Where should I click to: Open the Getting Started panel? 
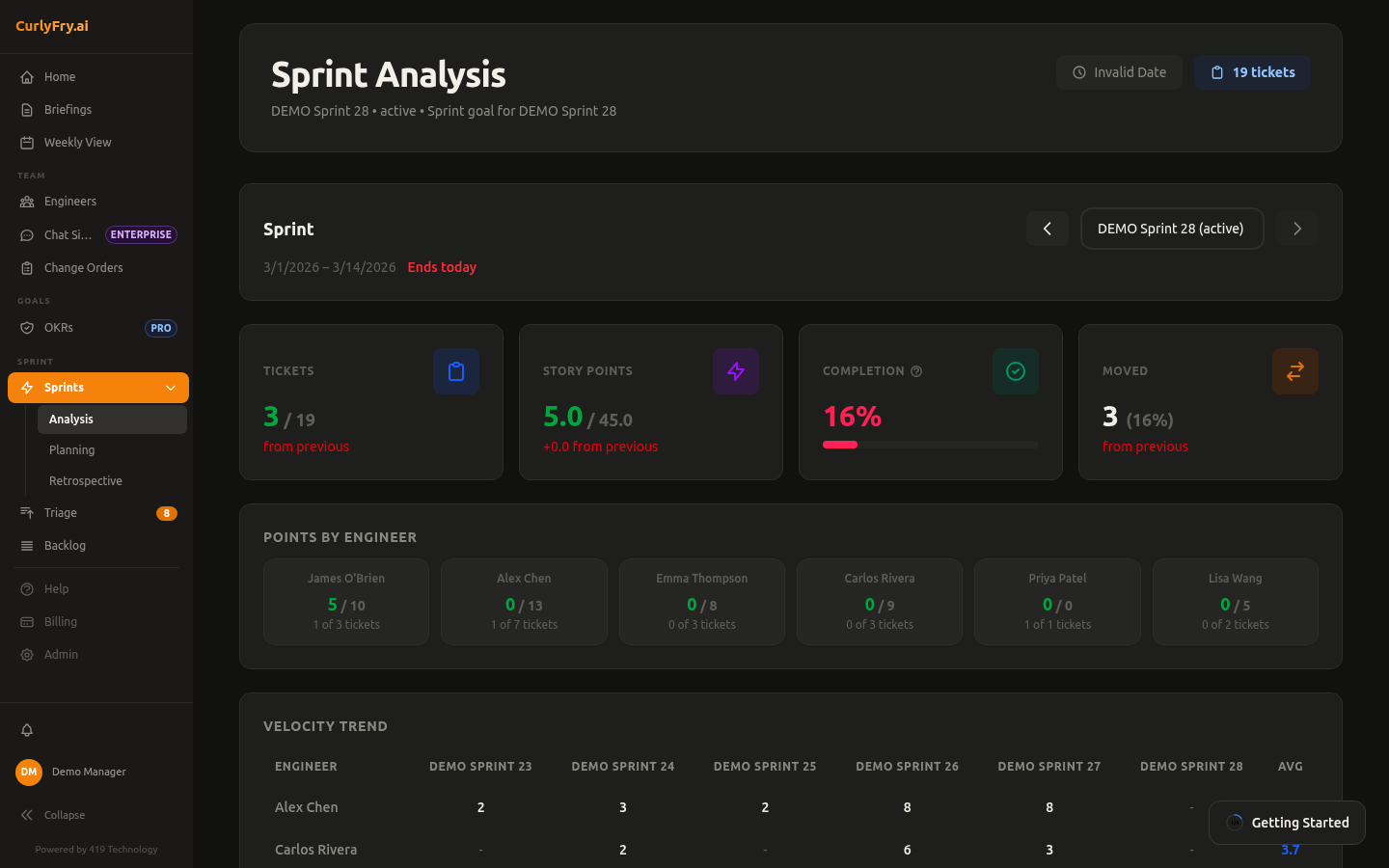click(x=1287, y=823)
